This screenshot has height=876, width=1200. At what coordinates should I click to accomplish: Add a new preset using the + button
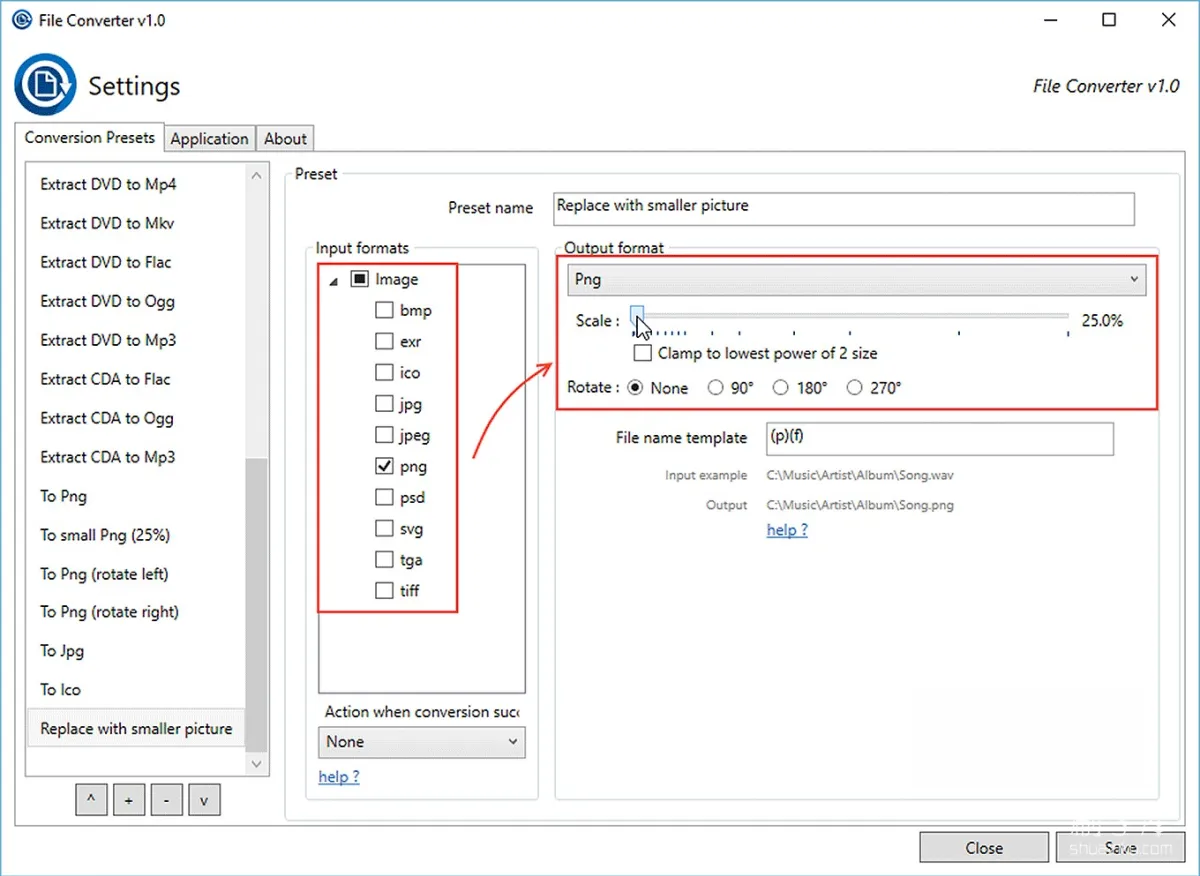pyautogui.click(x=128, y=799)
